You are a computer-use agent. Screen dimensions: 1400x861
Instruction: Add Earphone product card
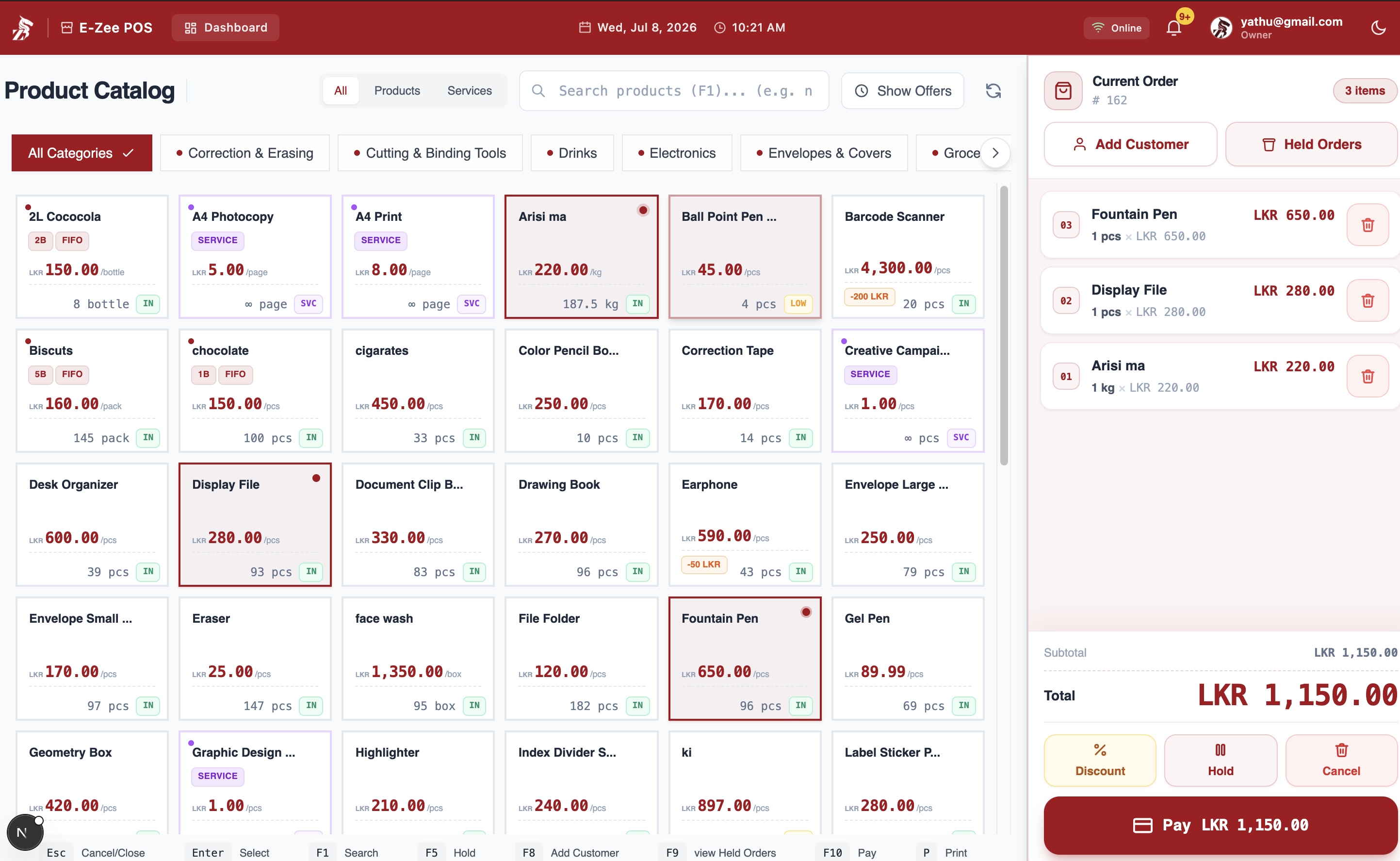[x=745, y=525]
